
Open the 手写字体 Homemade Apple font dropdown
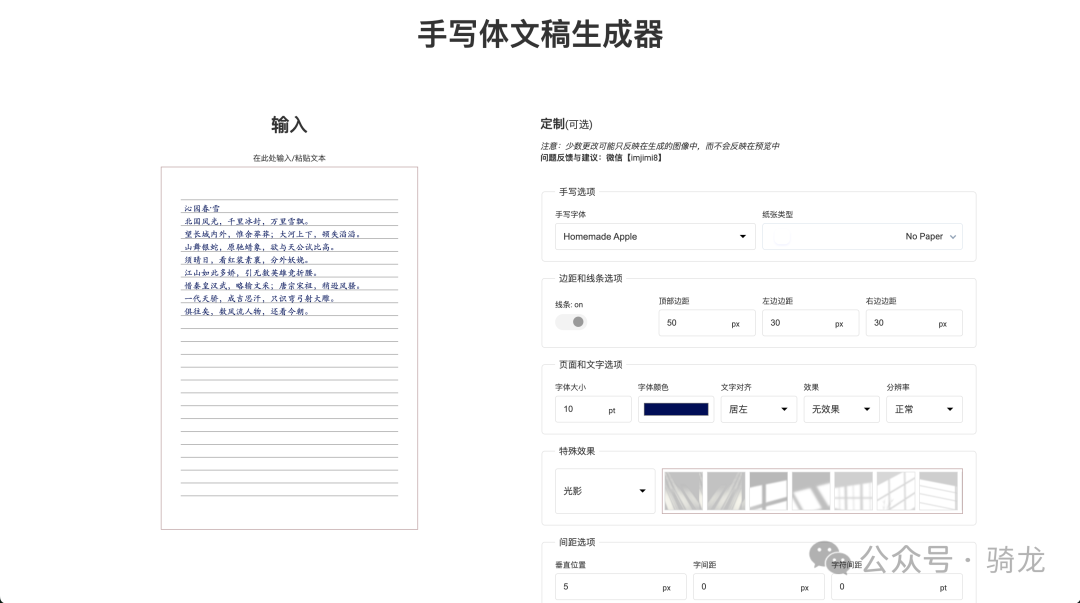click(x=655, y=236)
